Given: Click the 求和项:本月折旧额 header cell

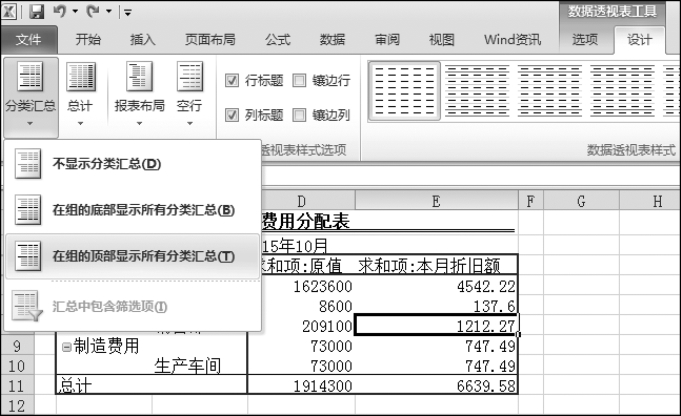Looking at the screenshot, I should [436, 265].
